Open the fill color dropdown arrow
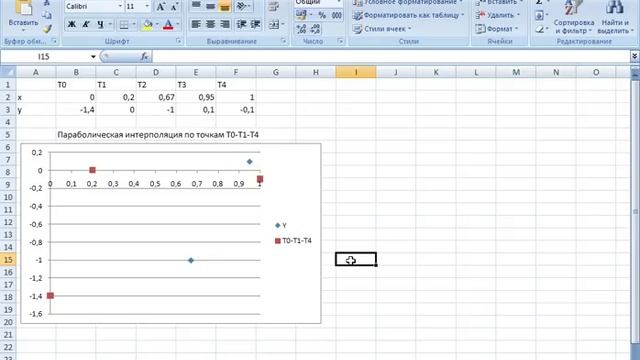The height and width of the screenshot is (360, 640). click(157, 25)
